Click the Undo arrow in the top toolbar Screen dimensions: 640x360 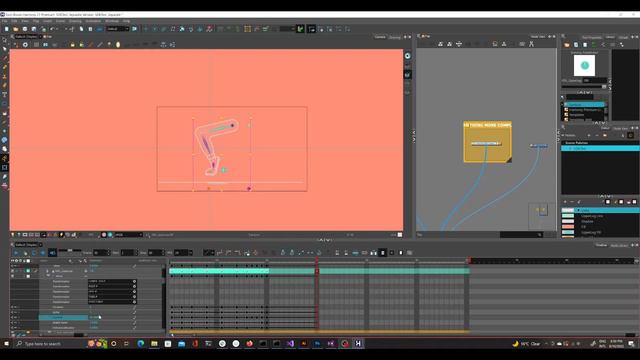click(x=52, y=29)
